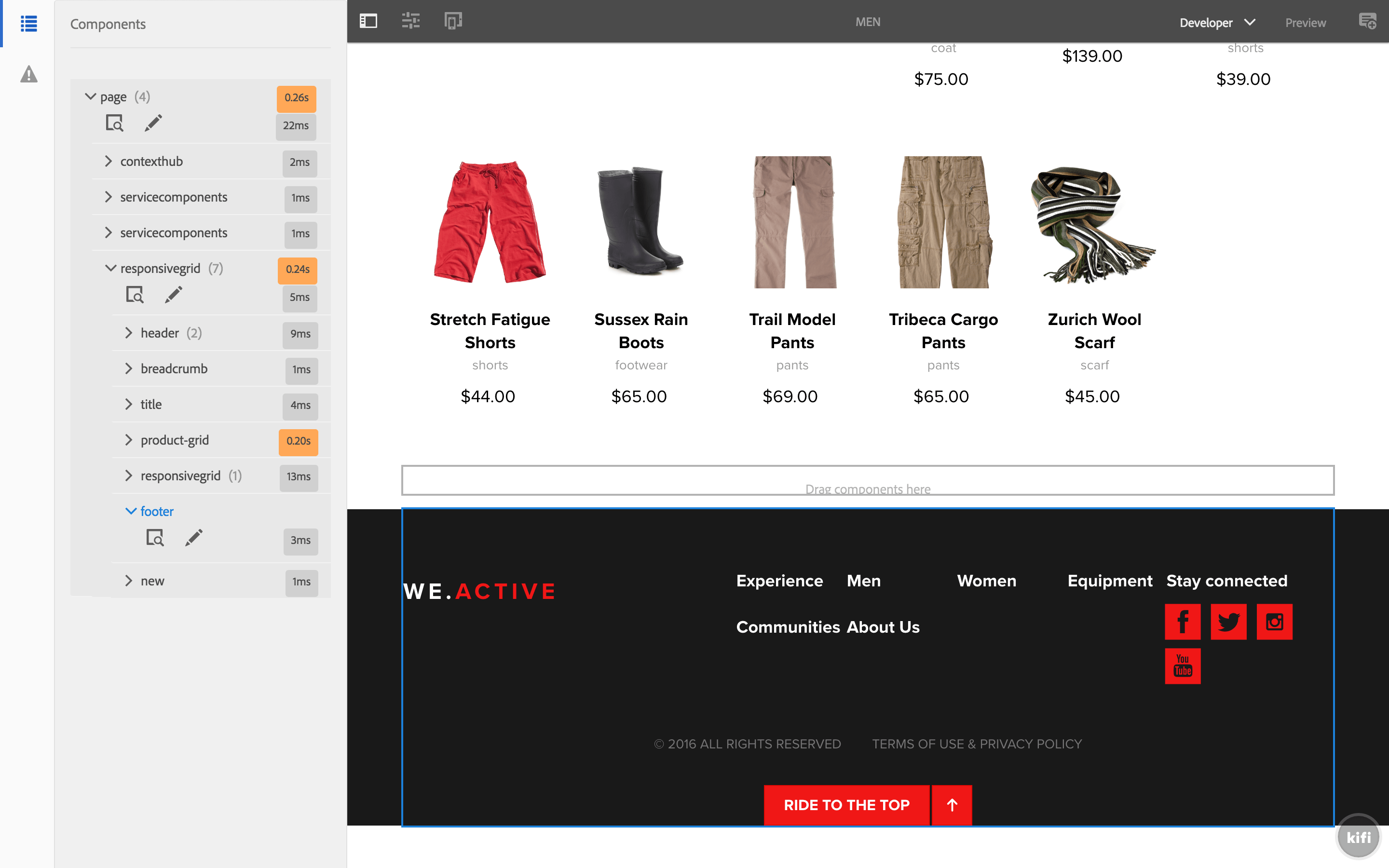Open the Components list tab icon

tap(29, 24)
